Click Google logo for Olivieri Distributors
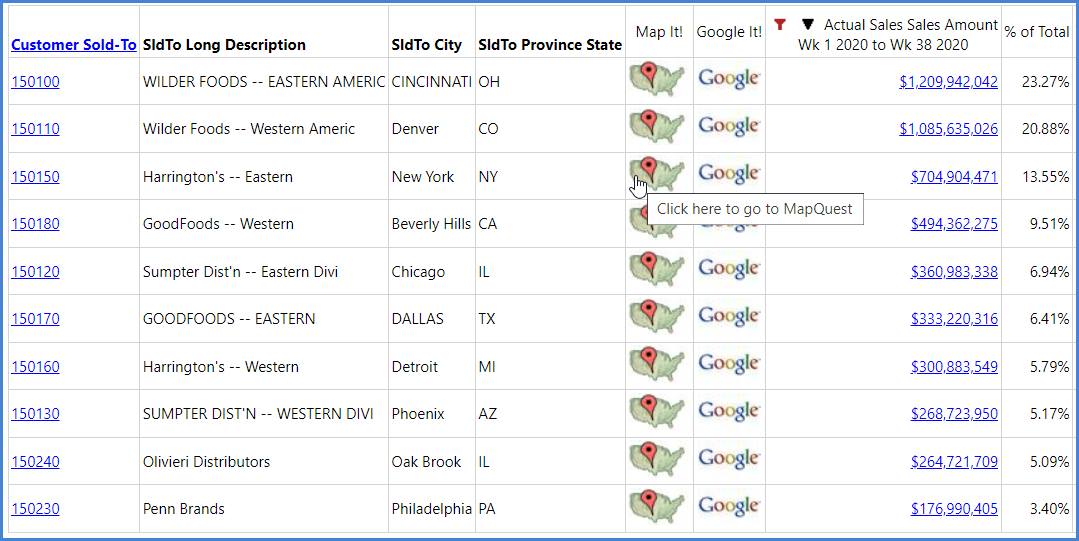 point(729,459)
